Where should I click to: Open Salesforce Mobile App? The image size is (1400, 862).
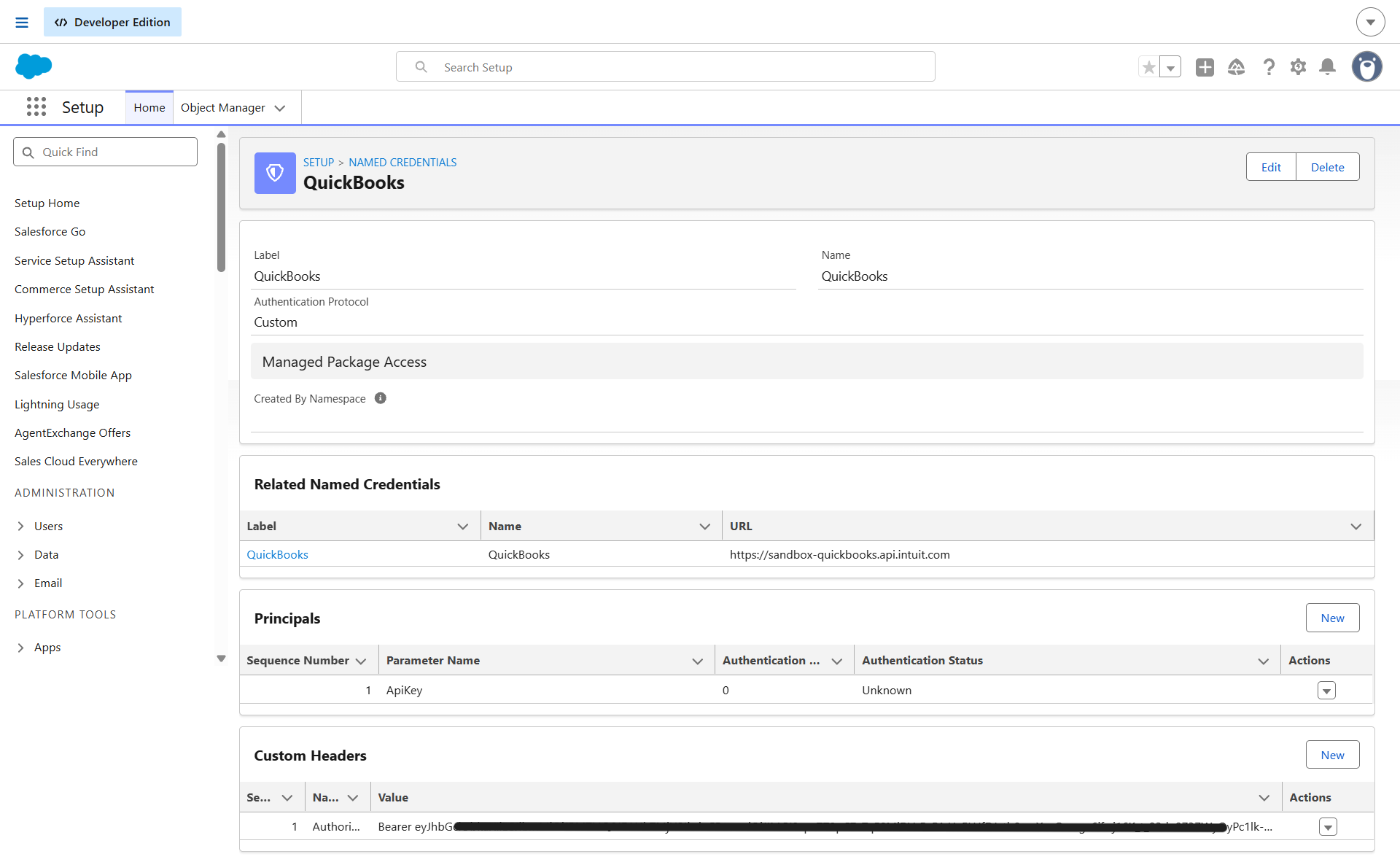click(x=74, y=375)
